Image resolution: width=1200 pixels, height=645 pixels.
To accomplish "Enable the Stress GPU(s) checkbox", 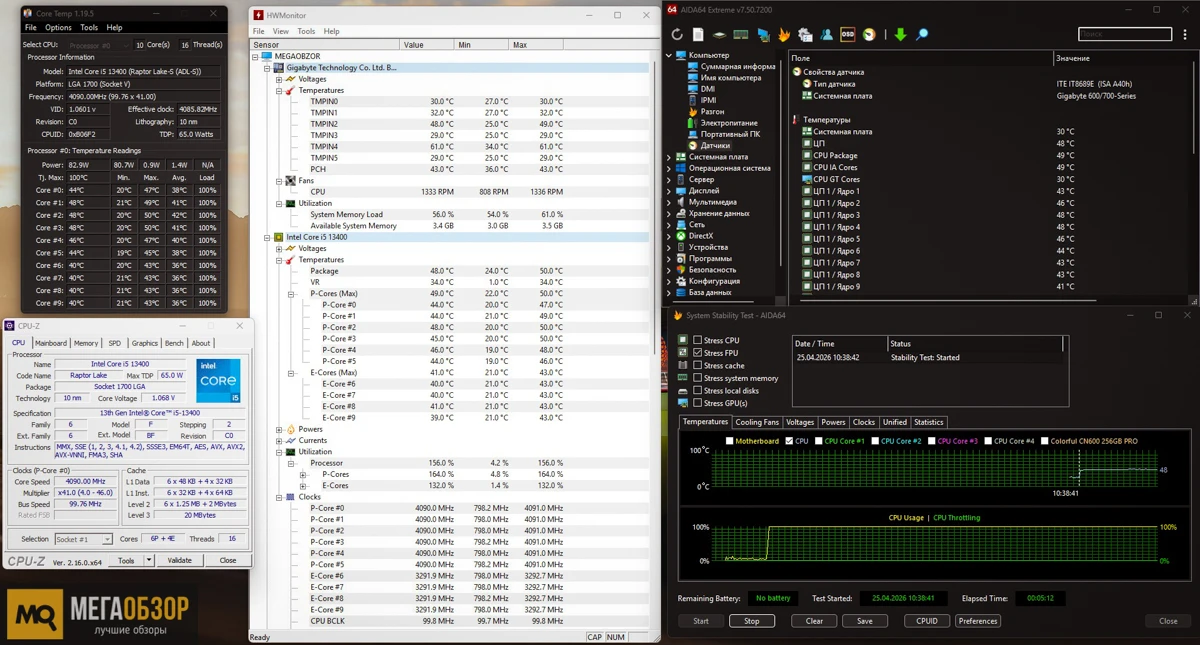I will 698,403.
